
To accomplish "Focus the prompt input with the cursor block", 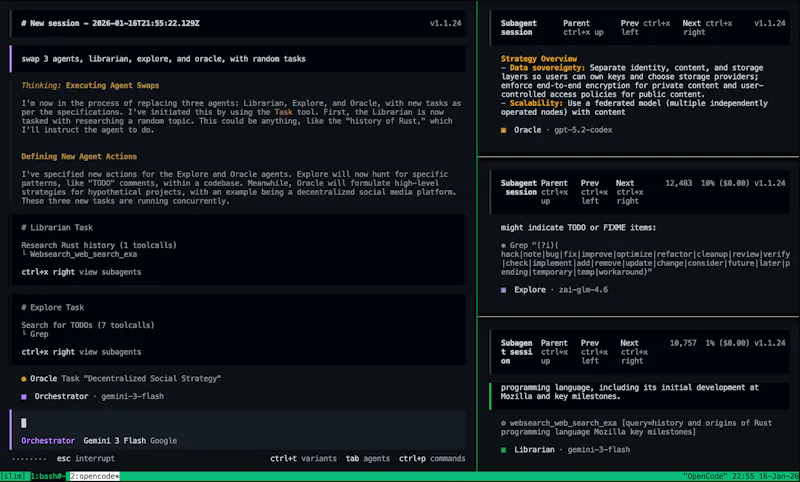I will pos(238,423).
